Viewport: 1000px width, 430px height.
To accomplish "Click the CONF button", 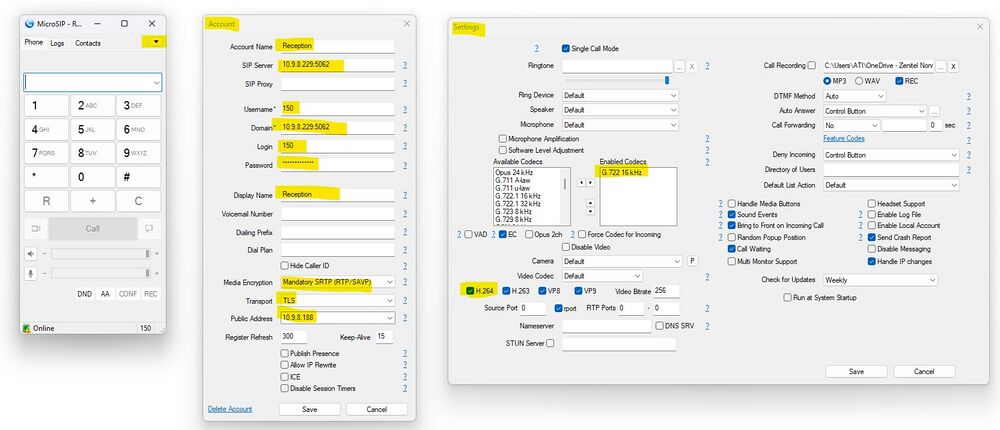I will 128,294.
